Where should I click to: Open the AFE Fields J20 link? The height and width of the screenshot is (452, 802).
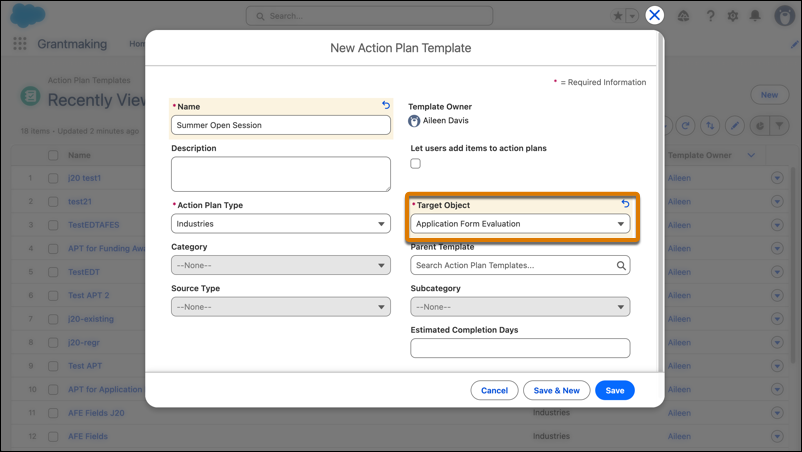click(96, 413)
